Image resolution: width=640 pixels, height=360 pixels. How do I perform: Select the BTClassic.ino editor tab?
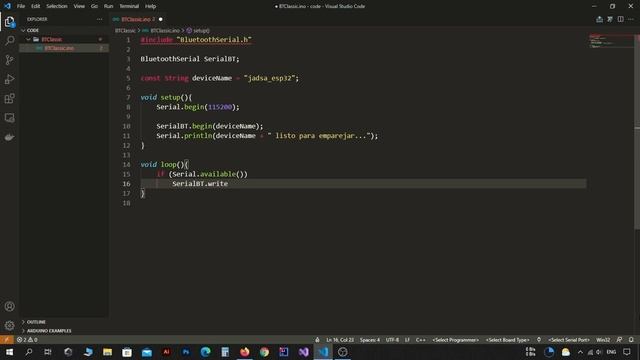137,19
